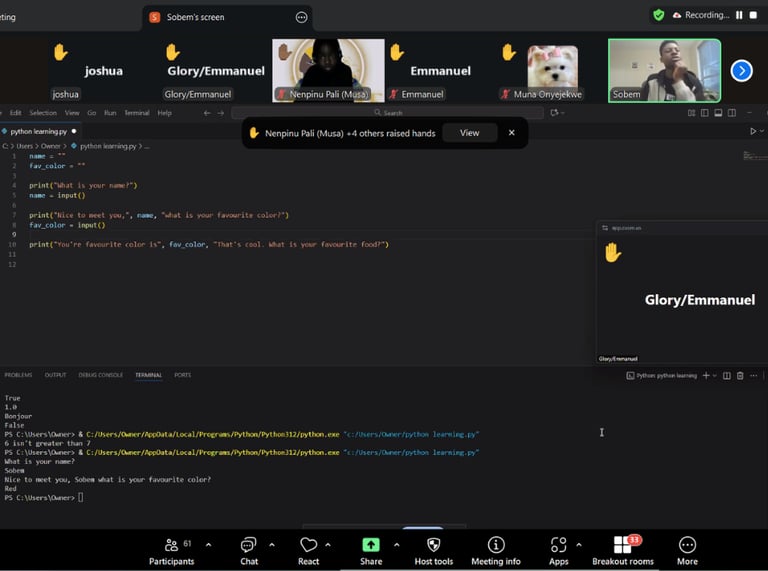Select joshua participant tile
This screenshot has height=571, width=768.
point(103,71)
